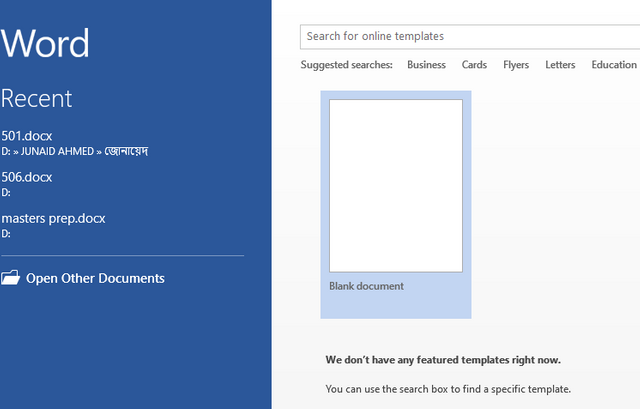
Task: Open recent file masters prep.docx
Action: tap(53, 219)
